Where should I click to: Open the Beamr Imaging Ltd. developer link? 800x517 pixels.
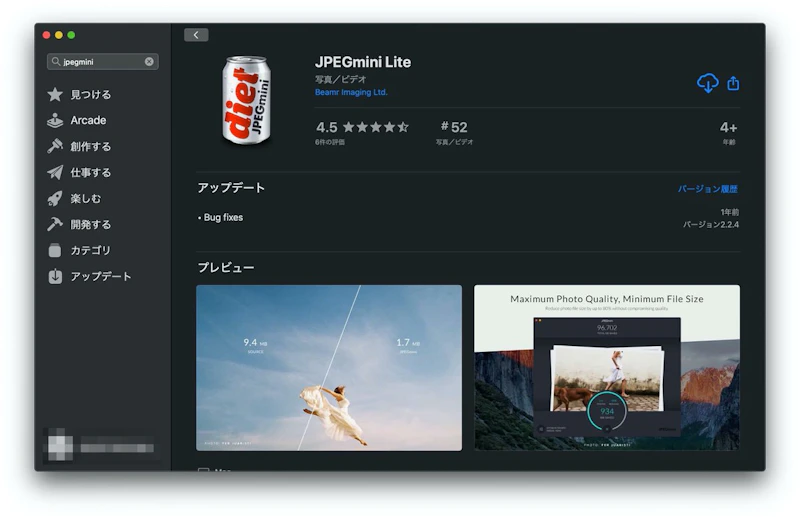pyautogui.click(x=351, y=92)
